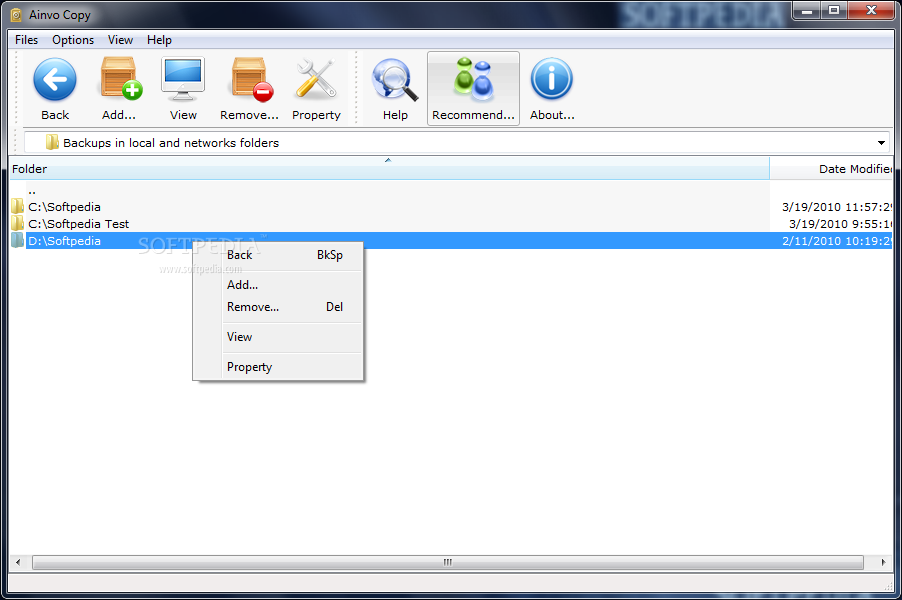Select the C:\Softpedia Test row text
Screen dimensions: 902x600
[x=79, y=224]
